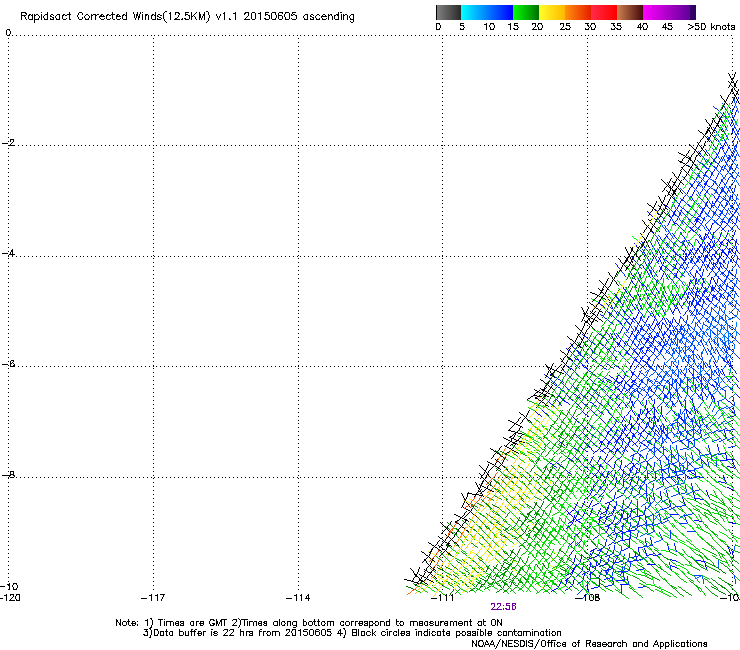Screen dimensions: 740x650
Task: Click the brown 35-40 knots legend swatch
Action: (x=630, y=12)
